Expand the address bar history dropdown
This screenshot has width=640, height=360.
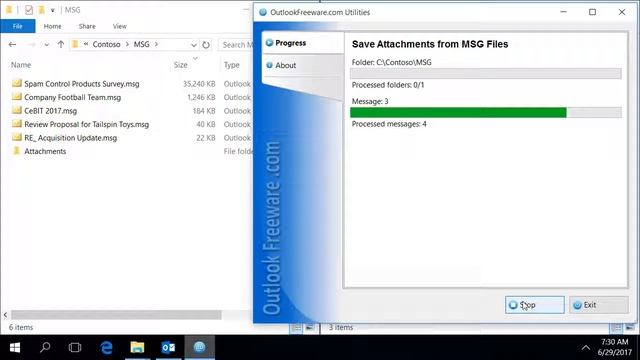tap(193, 44)
